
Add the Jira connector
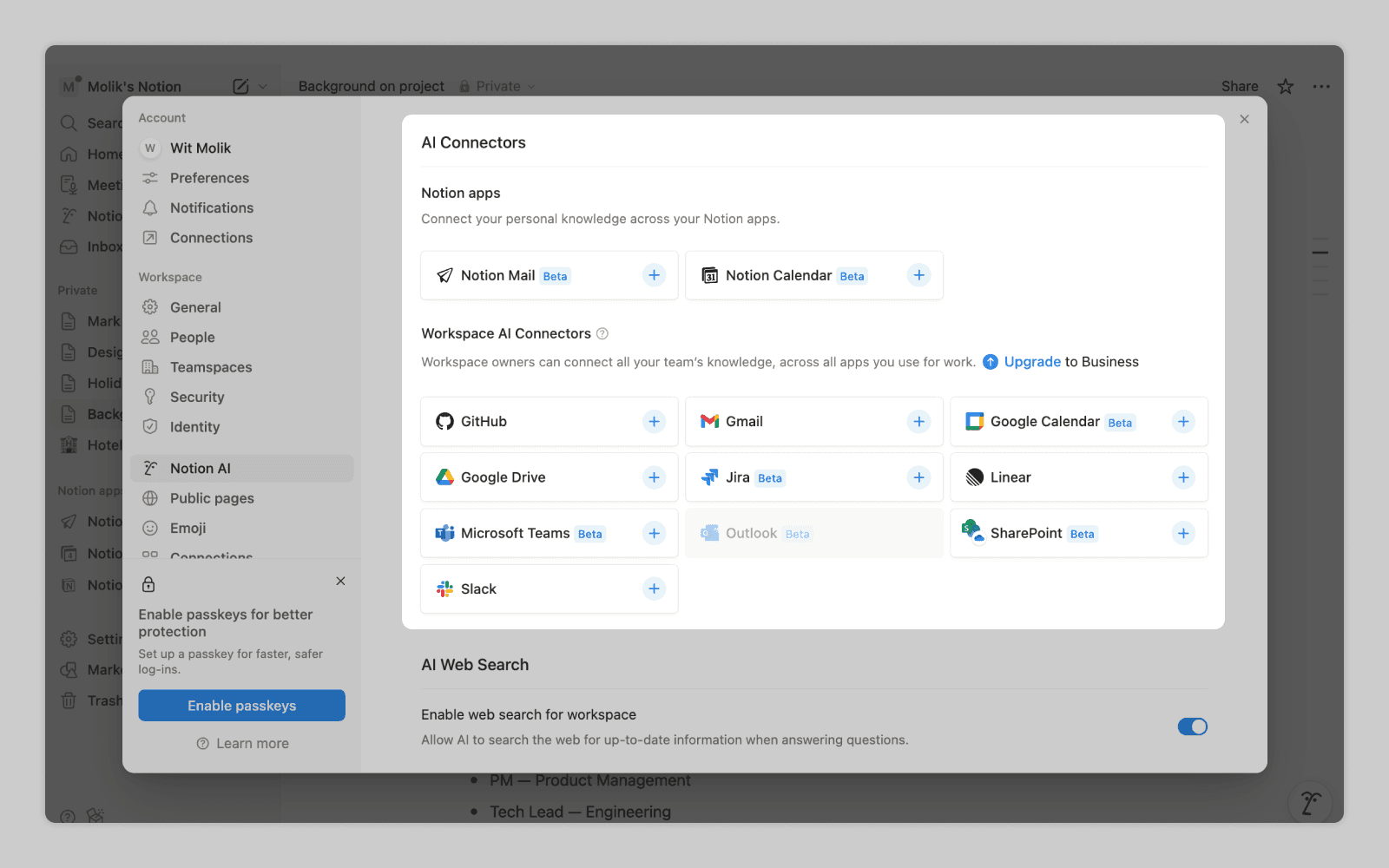pos(918,477)
